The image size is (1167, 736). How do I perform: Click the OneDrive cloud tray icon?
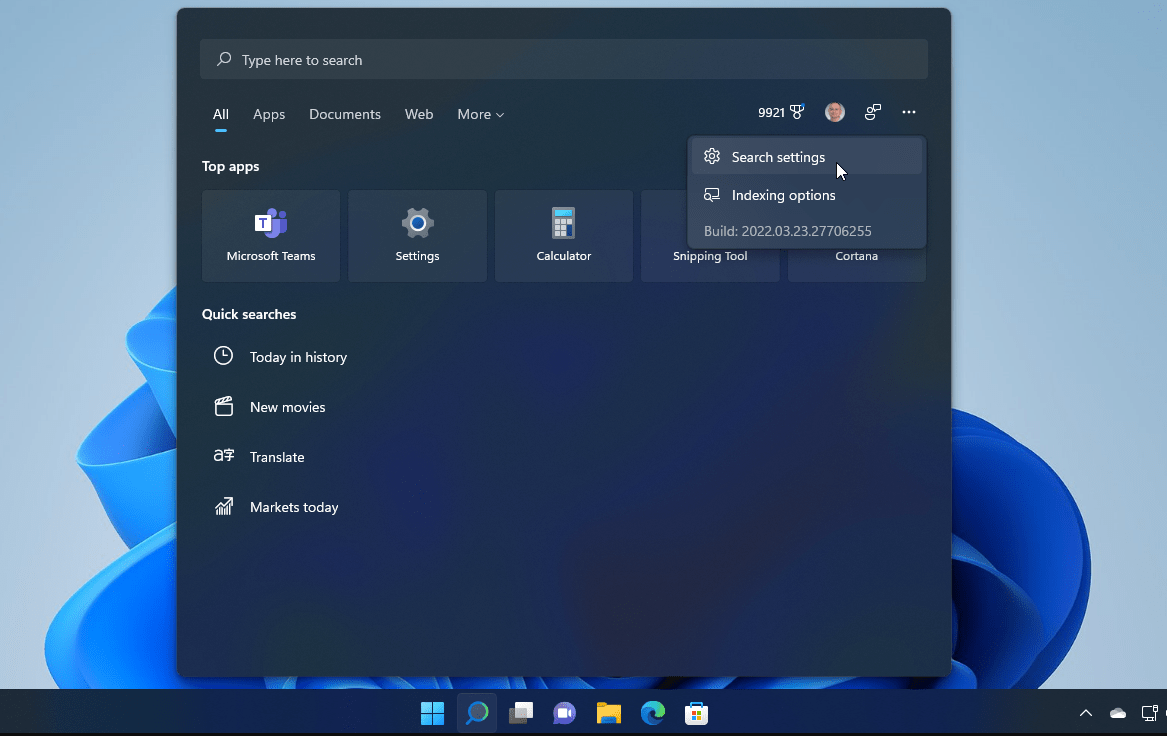(x=1118, y=713)
